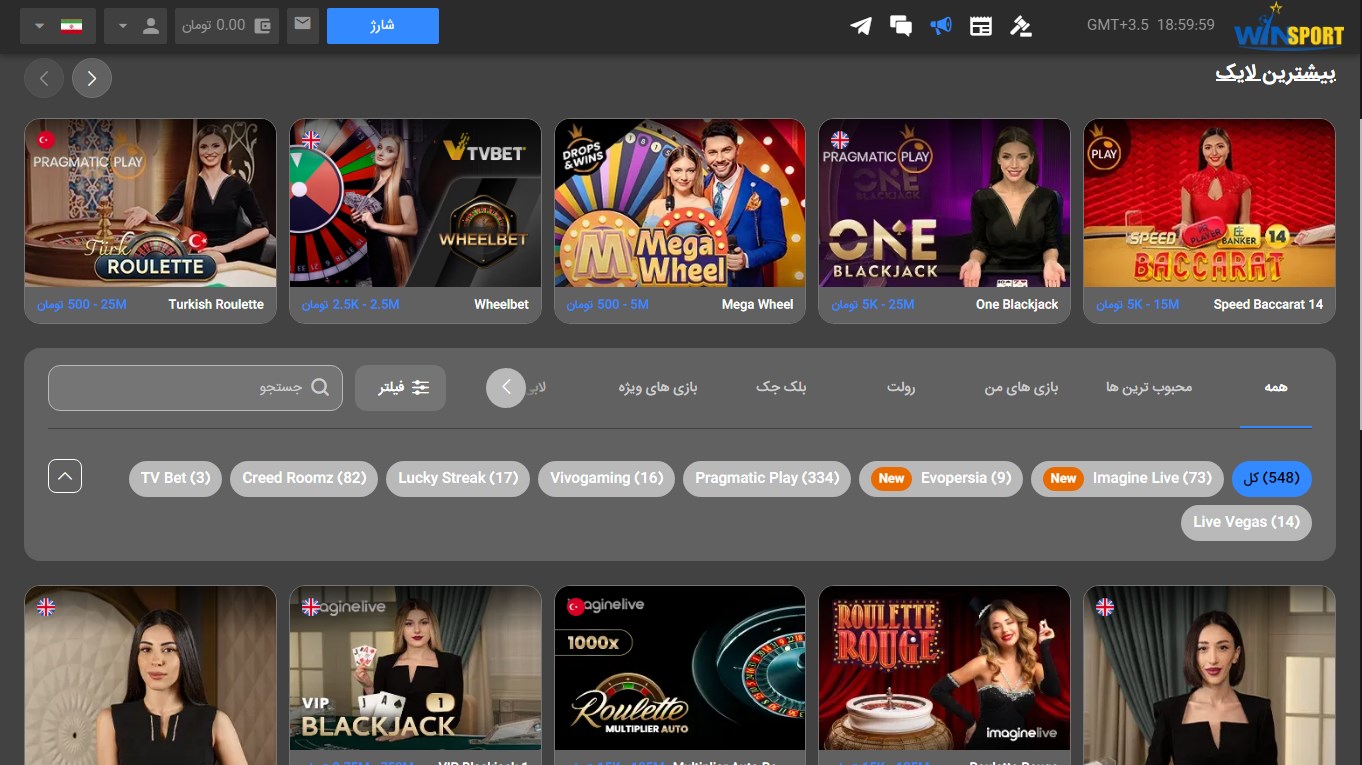The image size is (1362, 765).
Task: Open the فیلتر filter button
Action: coord(400,388)
